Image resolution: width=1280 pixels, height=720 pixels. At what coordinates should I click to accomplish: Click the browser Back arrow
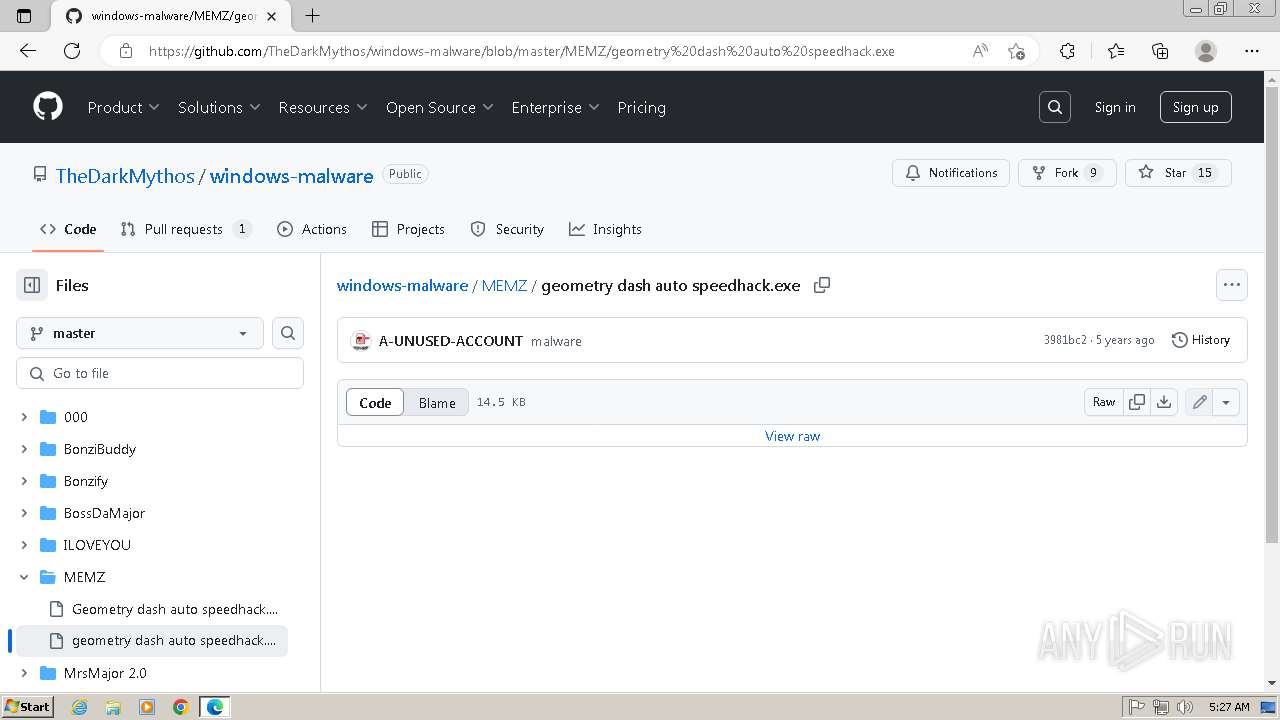point(27,51)
